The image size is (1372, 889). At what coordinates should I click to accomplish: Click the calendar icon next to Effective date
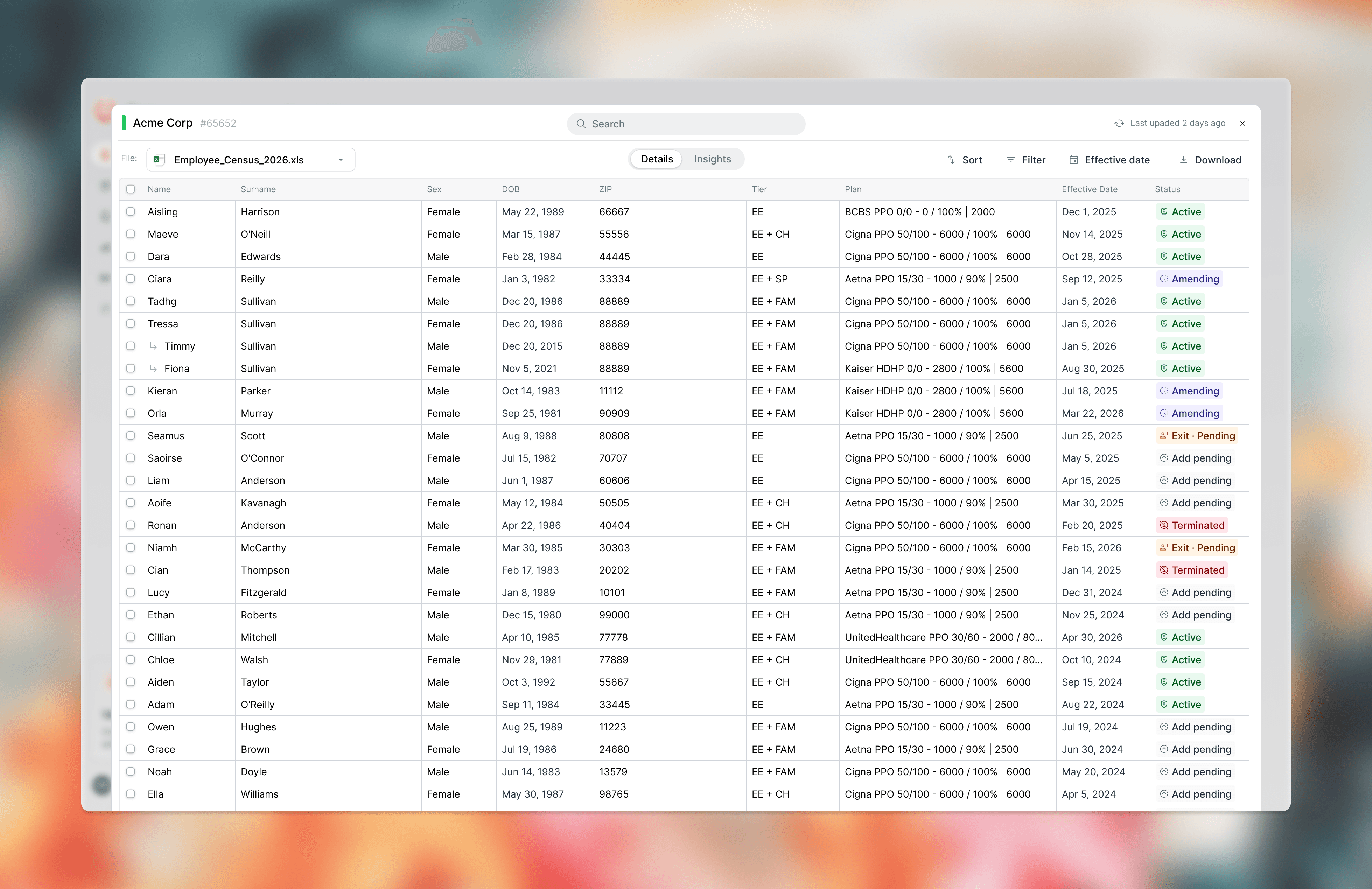(x=1073, y=160)
